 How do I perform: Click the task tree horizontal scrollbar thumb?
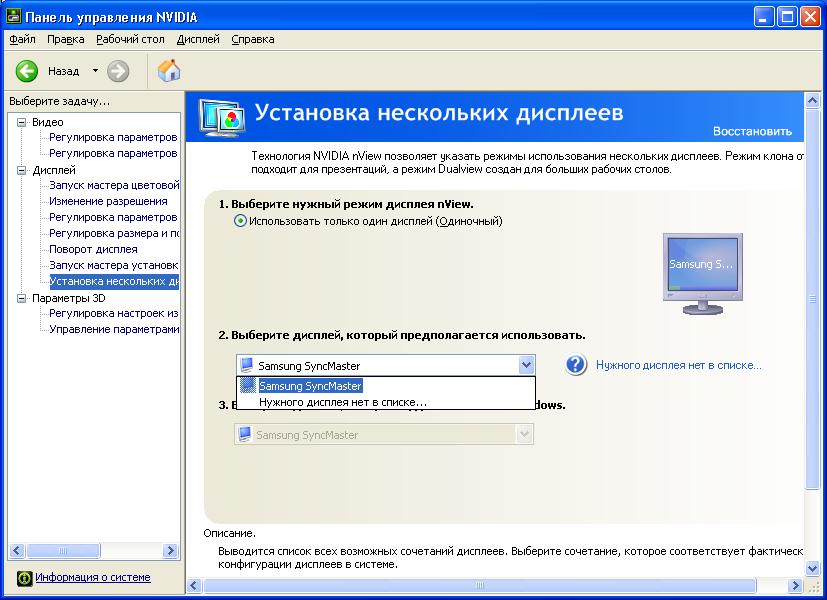tap(63, 551)
